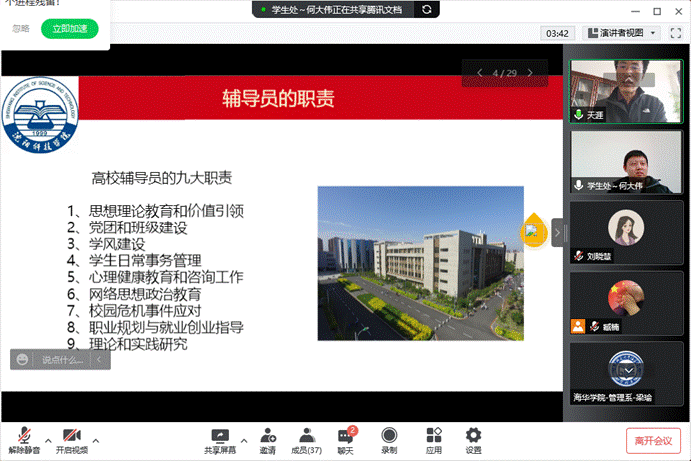Unmute the microphone (解除静音)
This screenshot has width=691, height=461.
[25, 440]
